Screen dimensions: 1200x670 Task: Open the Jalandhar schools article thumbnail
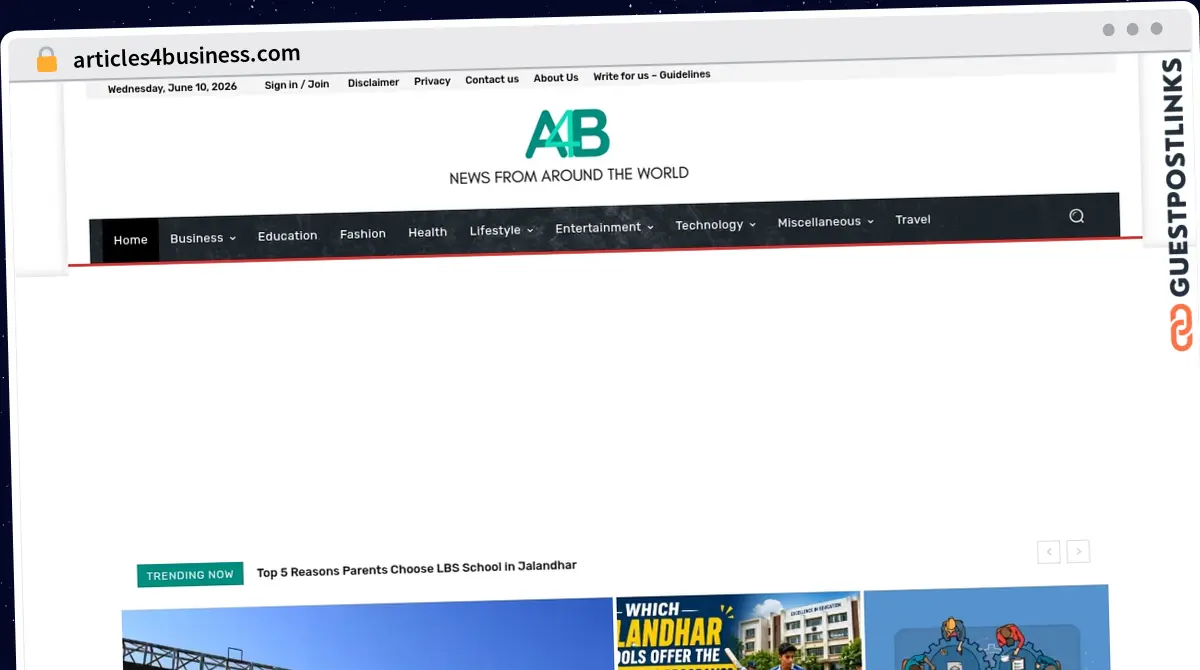(x=738, y=630)
